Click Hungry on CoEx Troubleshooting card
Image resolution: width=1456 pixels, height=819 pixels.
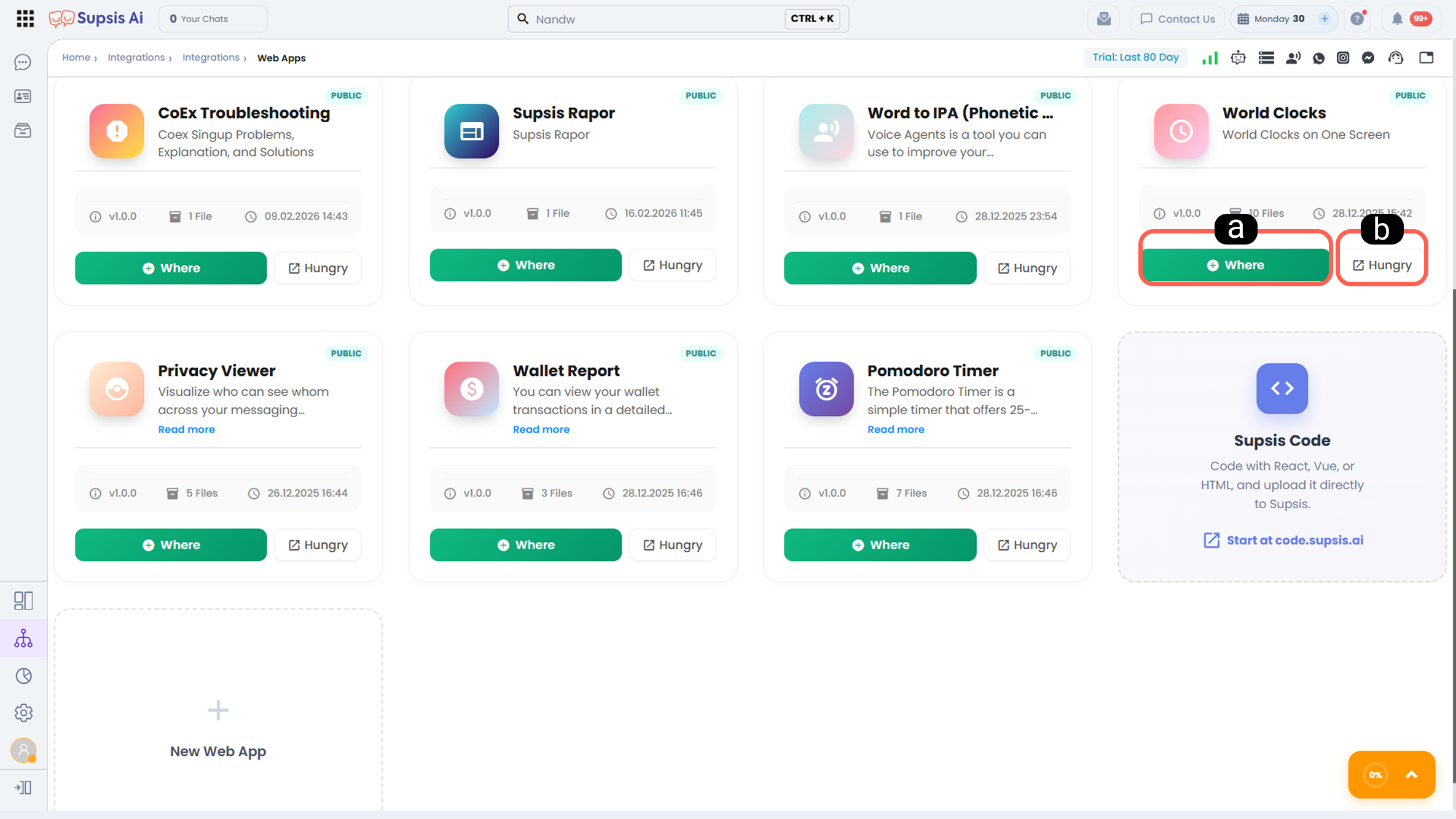pos(318,268)
